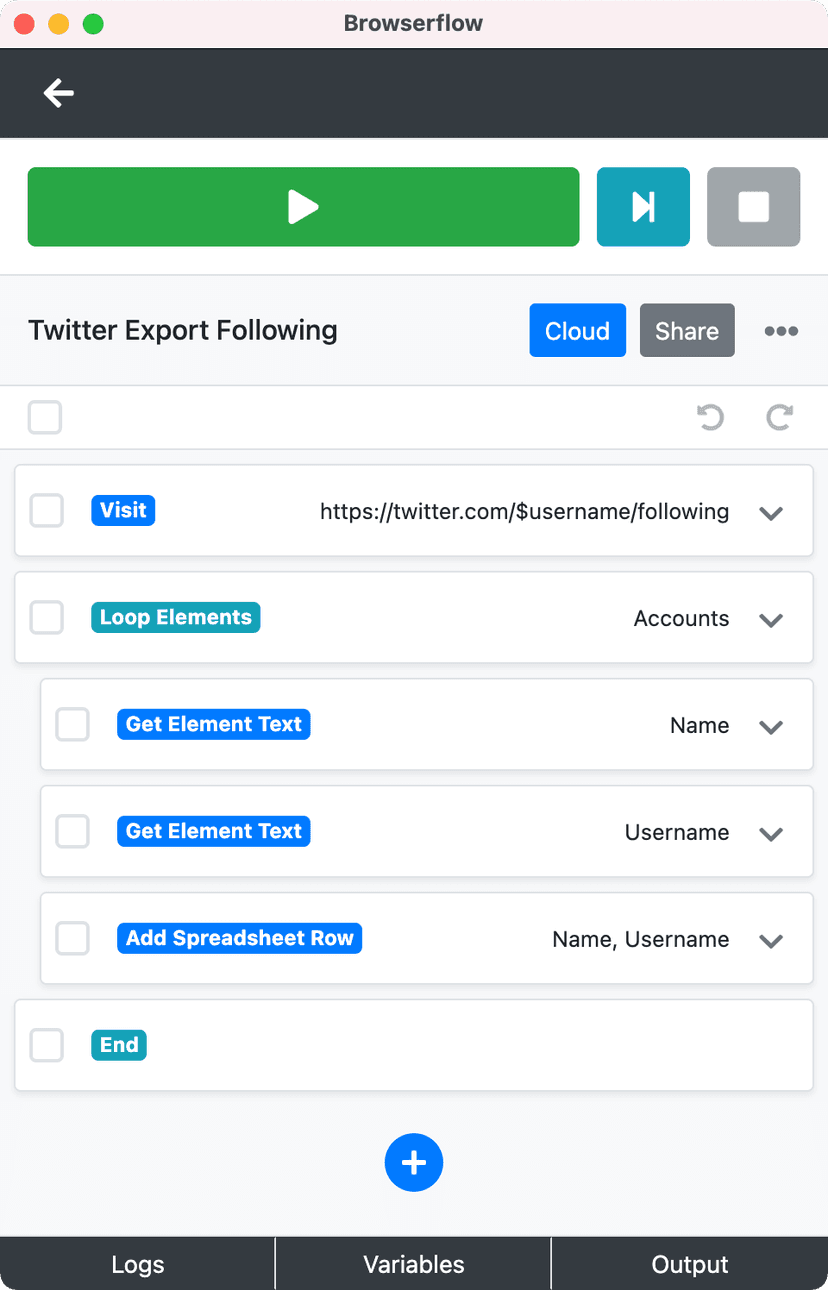Switch to the Variables tab
The image size is (828, 1290).
414,1264
